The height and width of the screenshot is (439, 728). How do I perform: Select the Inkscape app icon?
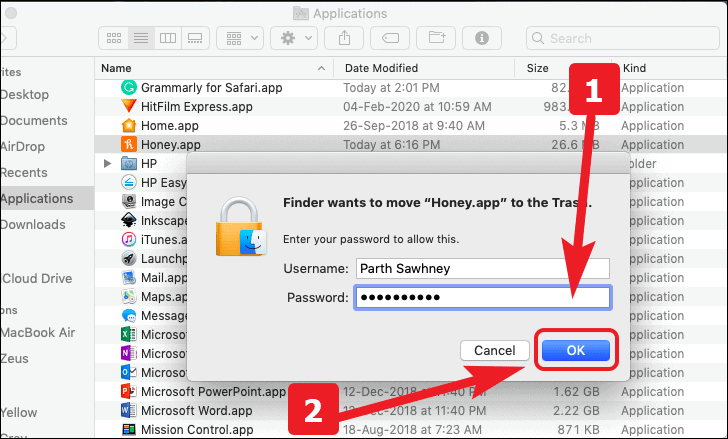(129, 220)
